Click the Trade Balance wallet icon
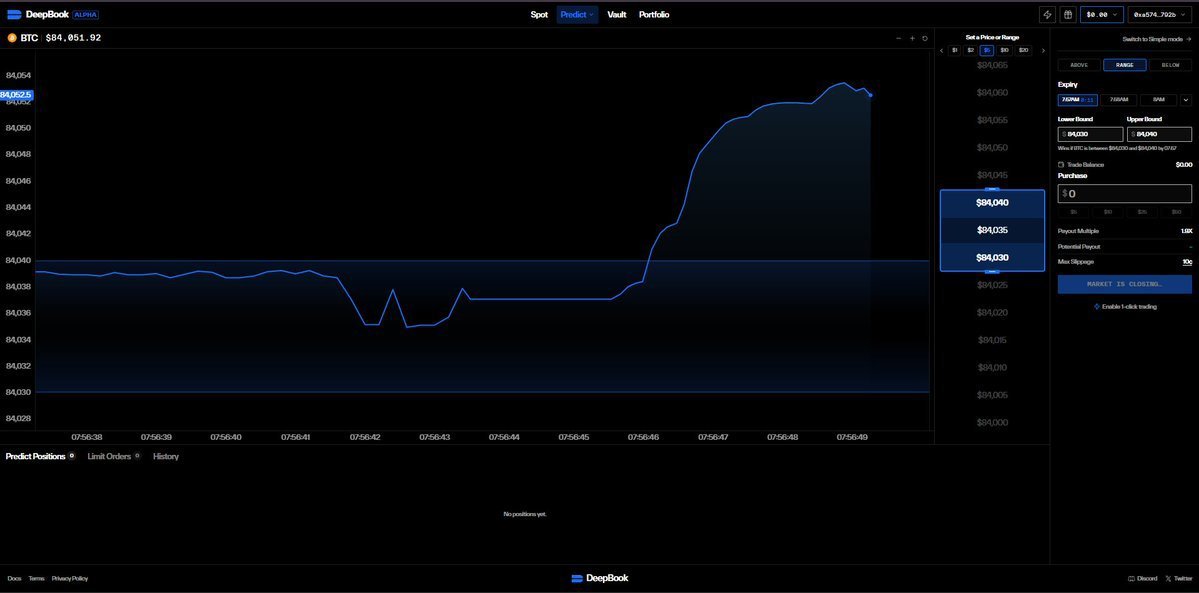1199x593 pixels. [x=1061, y=165]
